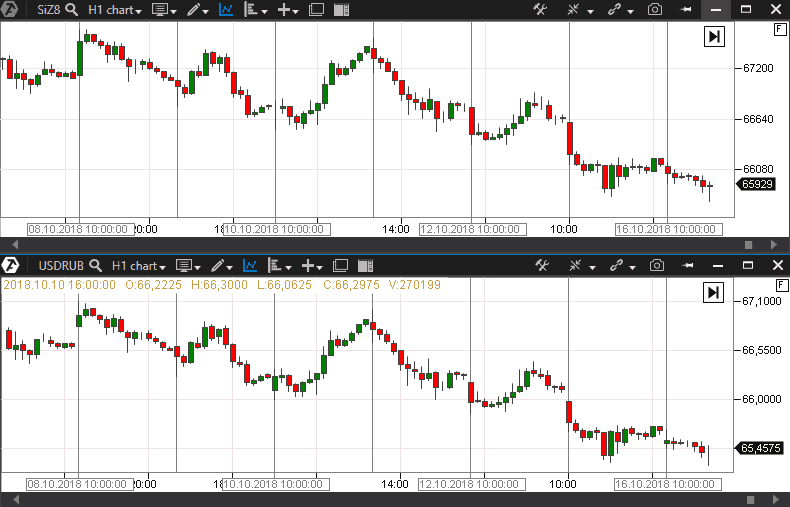The height and width of the screenshot is (507, 790).
Task: Click the current price label 65929
Action: coord(757,184)
